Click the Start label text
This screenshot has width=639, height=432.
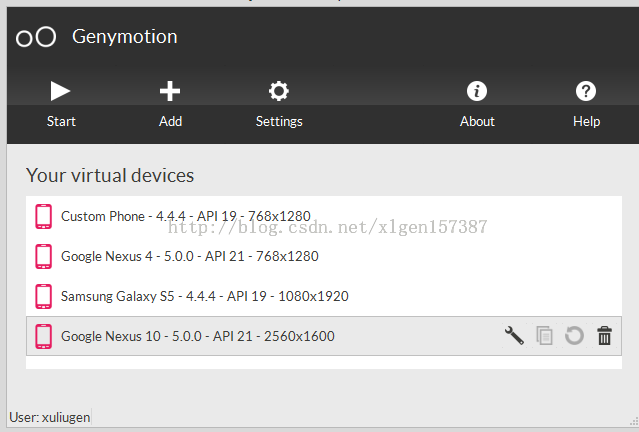click(61, 121)
